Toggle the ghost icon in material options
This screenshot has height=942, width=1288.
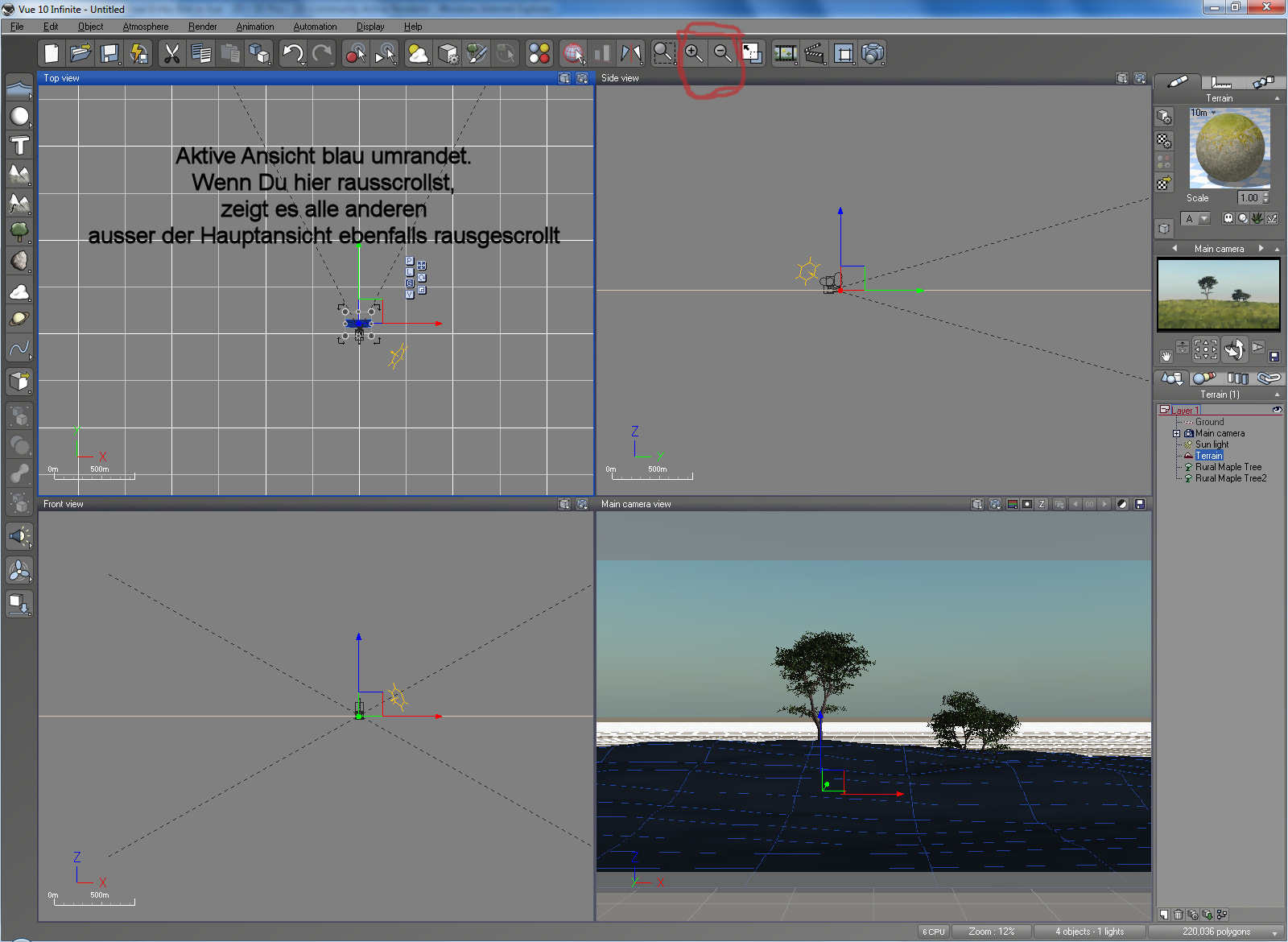pyautogui.click(x=1228, y=218)
